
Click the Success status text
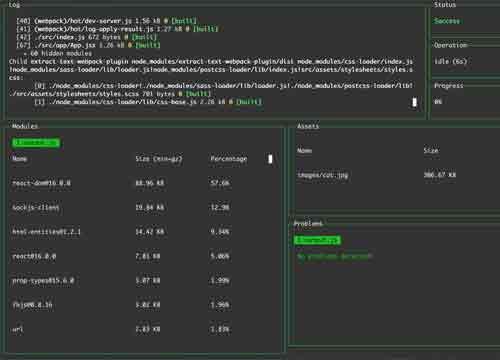tap(447, 21)
